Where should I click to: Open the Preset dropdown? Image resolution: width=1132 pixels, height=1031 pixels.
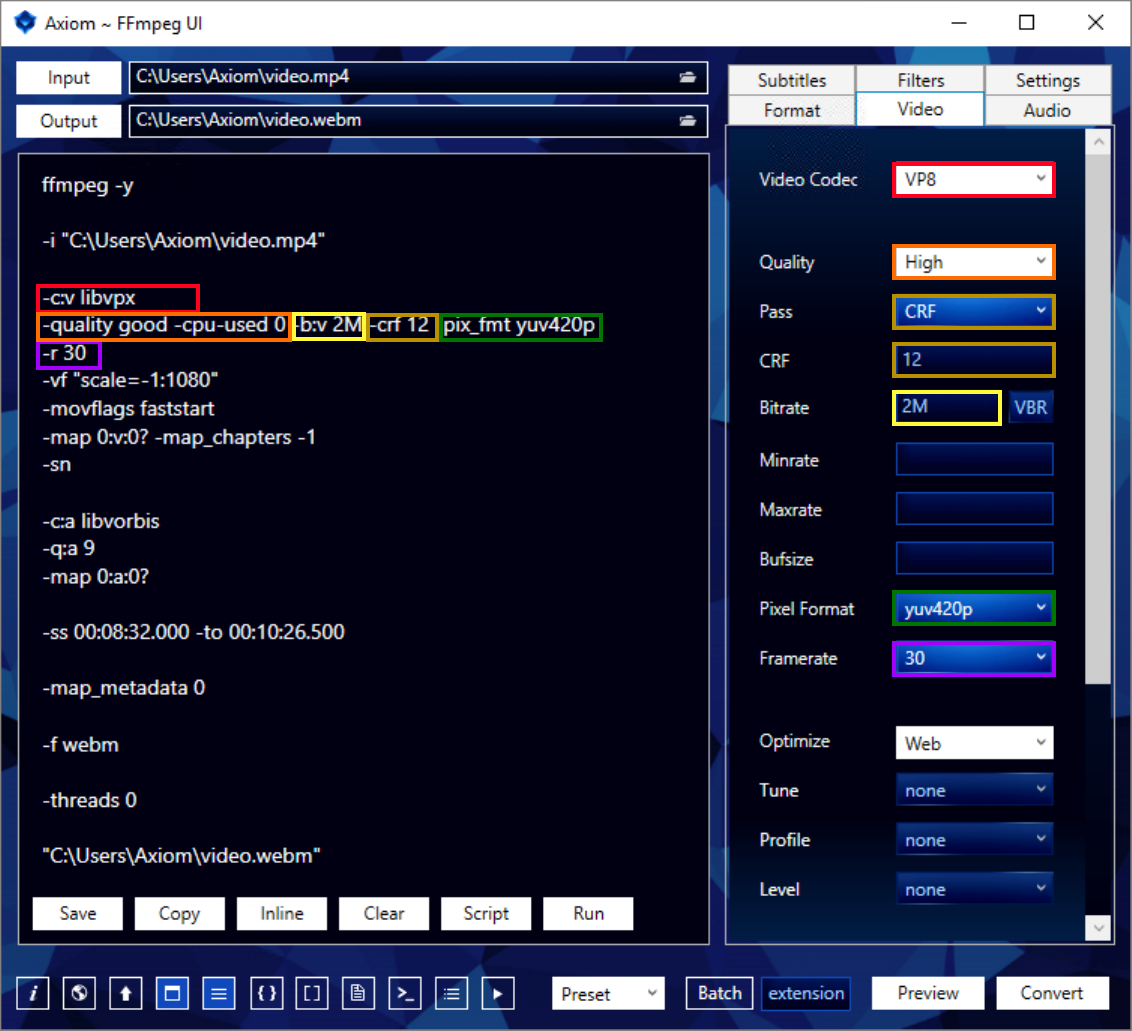pyautogui.click(x=607, y=993)
